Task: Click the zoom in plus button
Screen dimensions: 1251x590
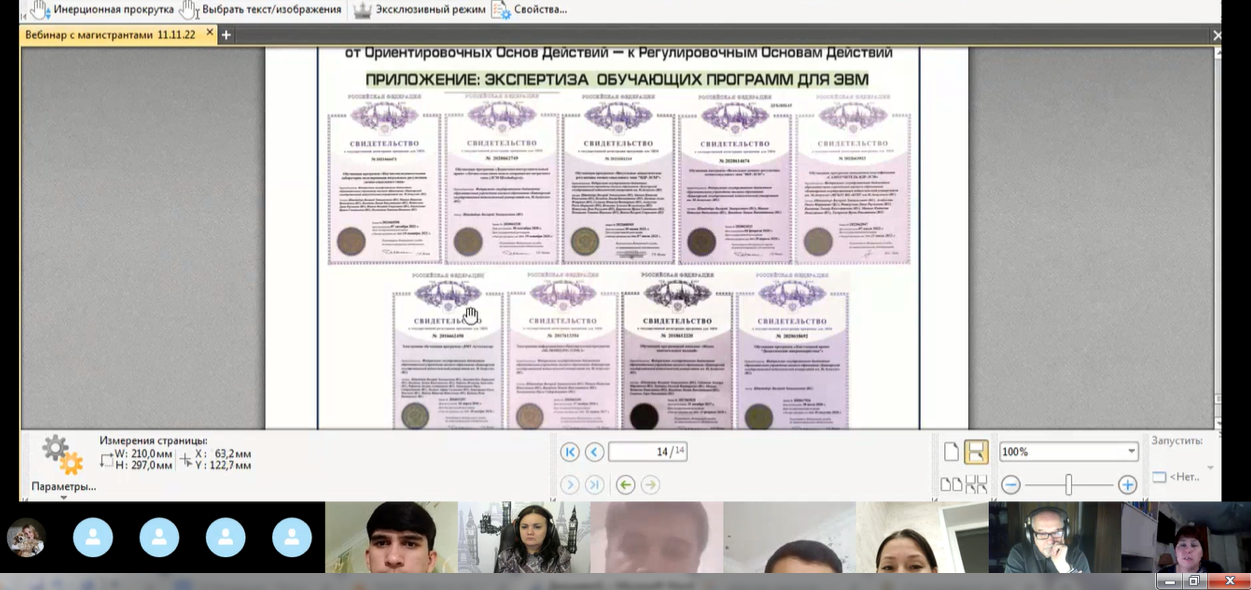Action: (x=1127, y=485)
